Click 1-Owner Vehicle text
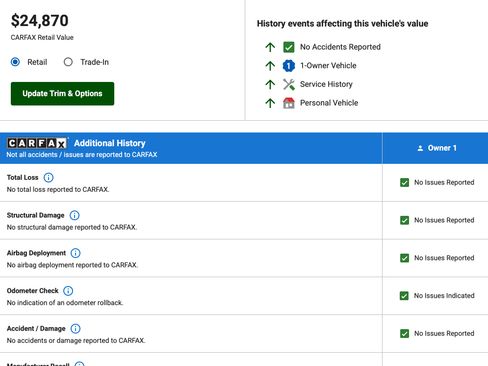This screenshot has height=366, width=488. 328,66
